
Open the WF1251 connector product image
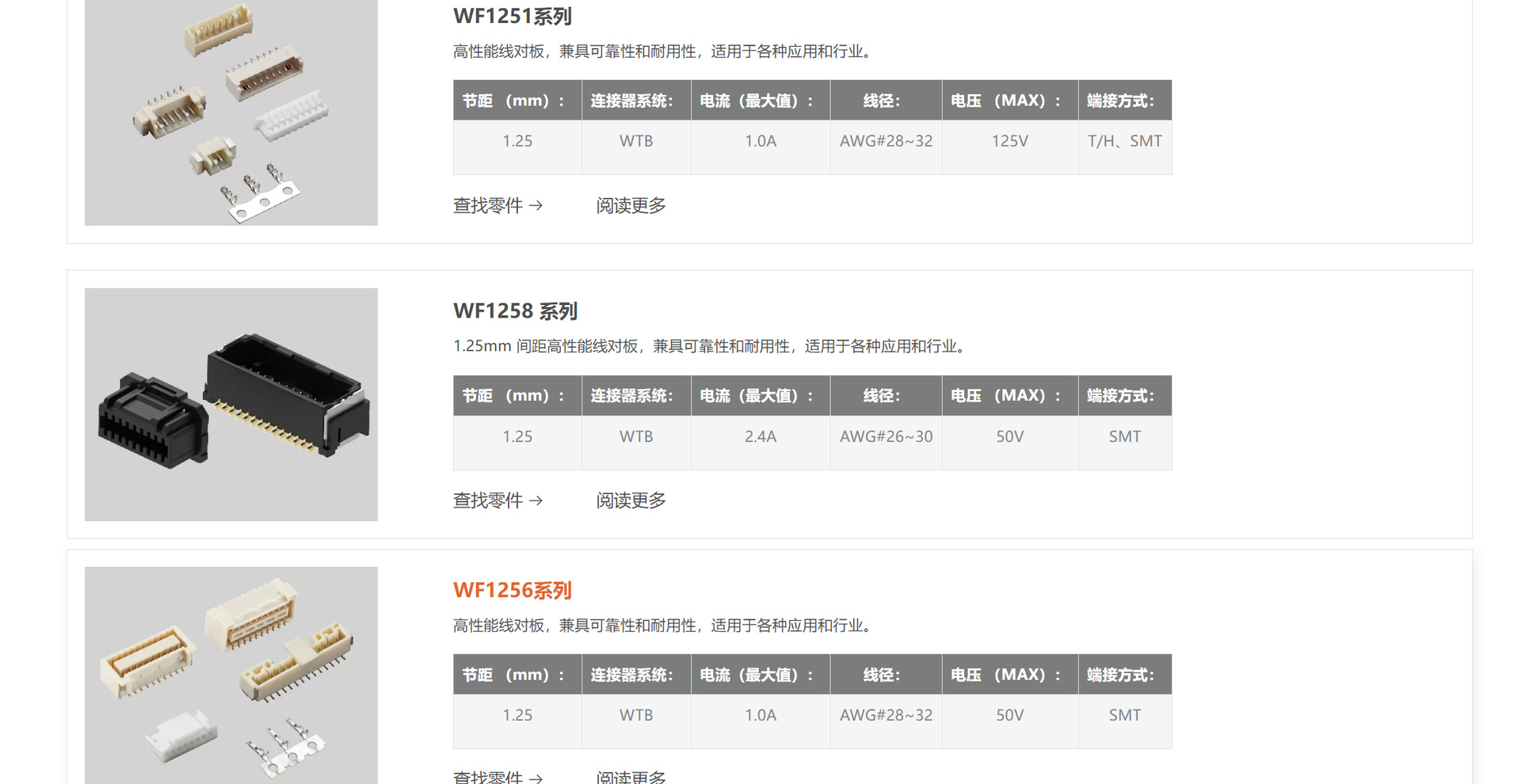click(231, 112)
